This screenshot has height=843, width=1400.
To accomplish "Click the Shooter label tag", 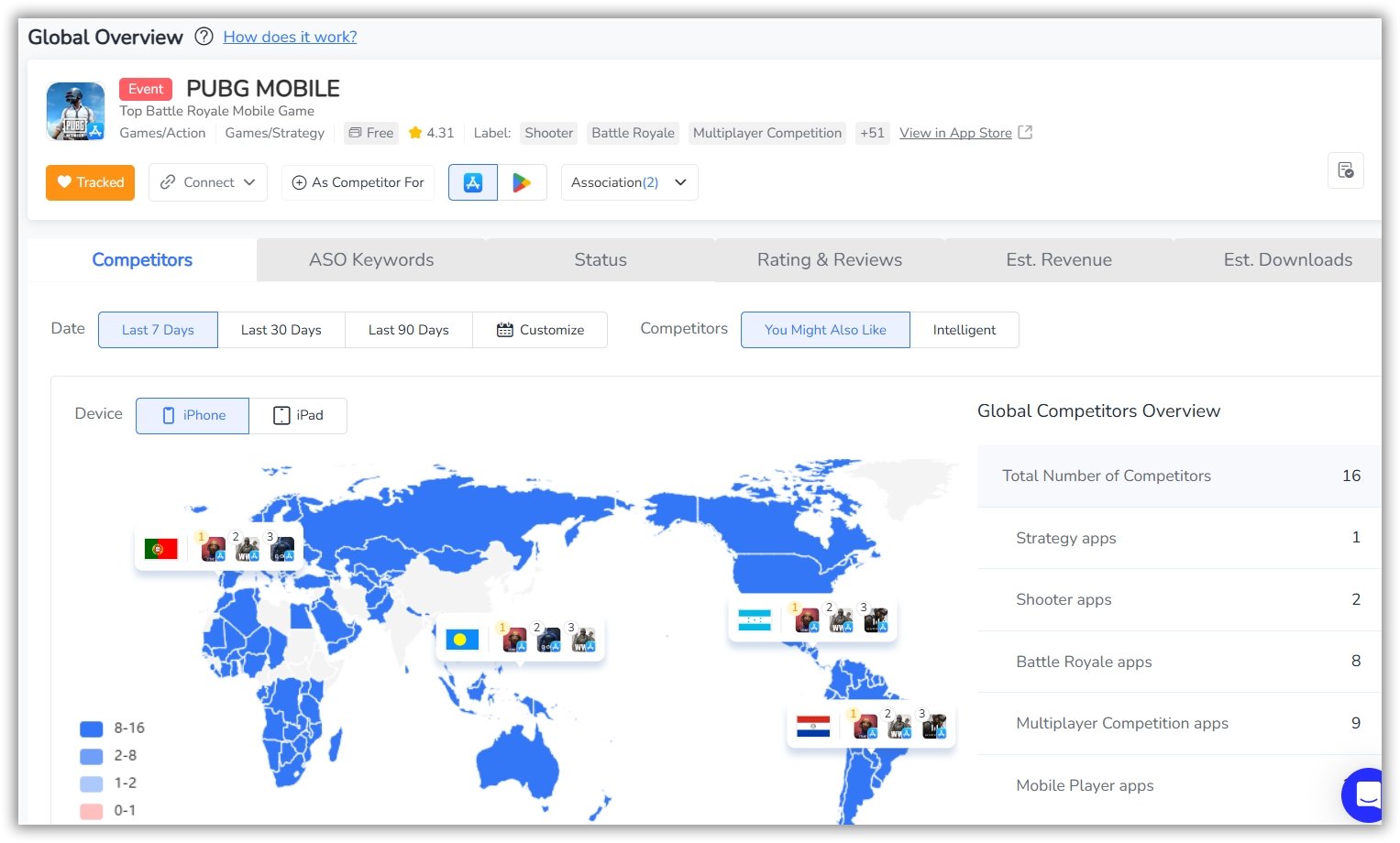I will tap(548, 133).
